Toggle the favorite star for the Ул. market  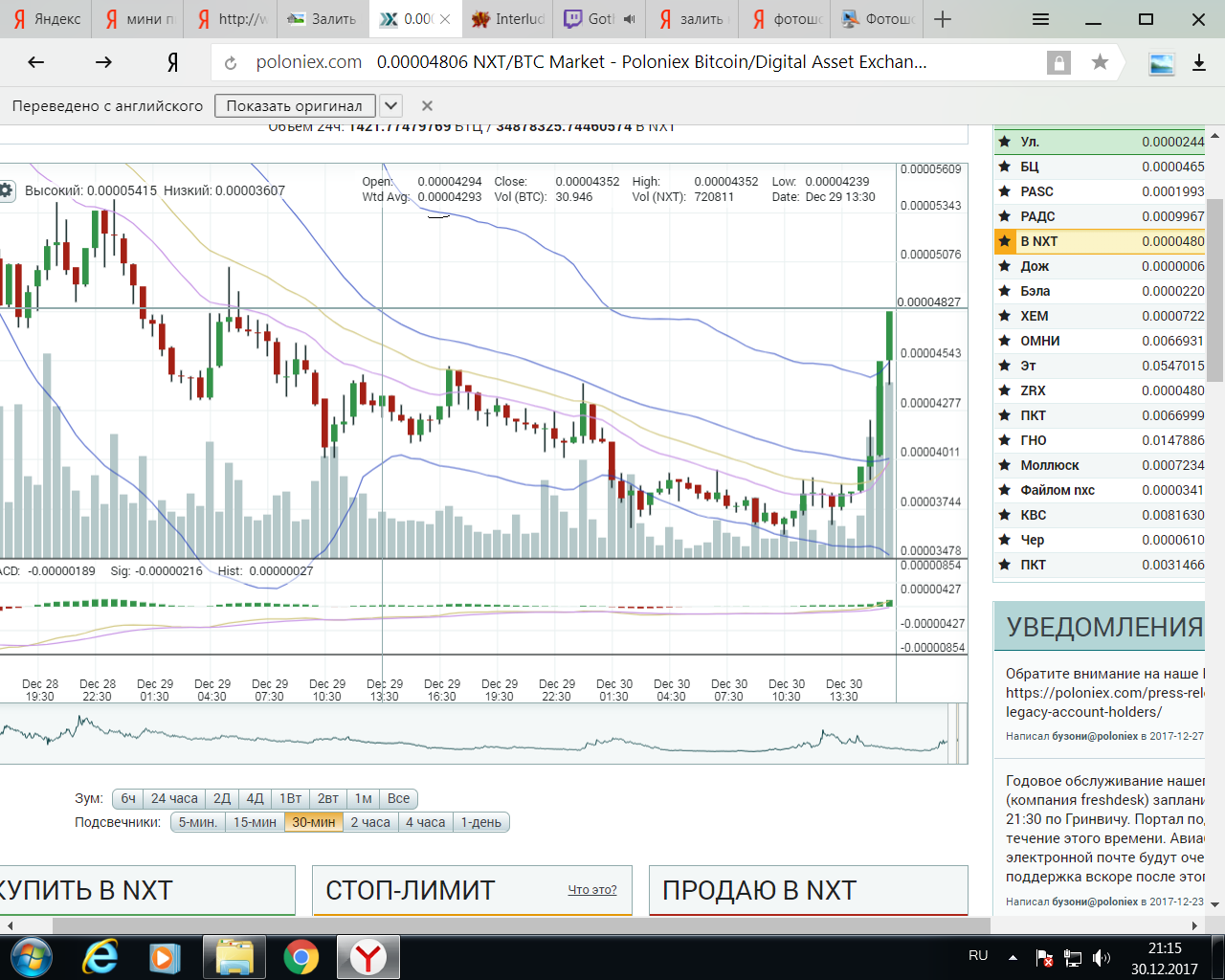point(1005,142)
